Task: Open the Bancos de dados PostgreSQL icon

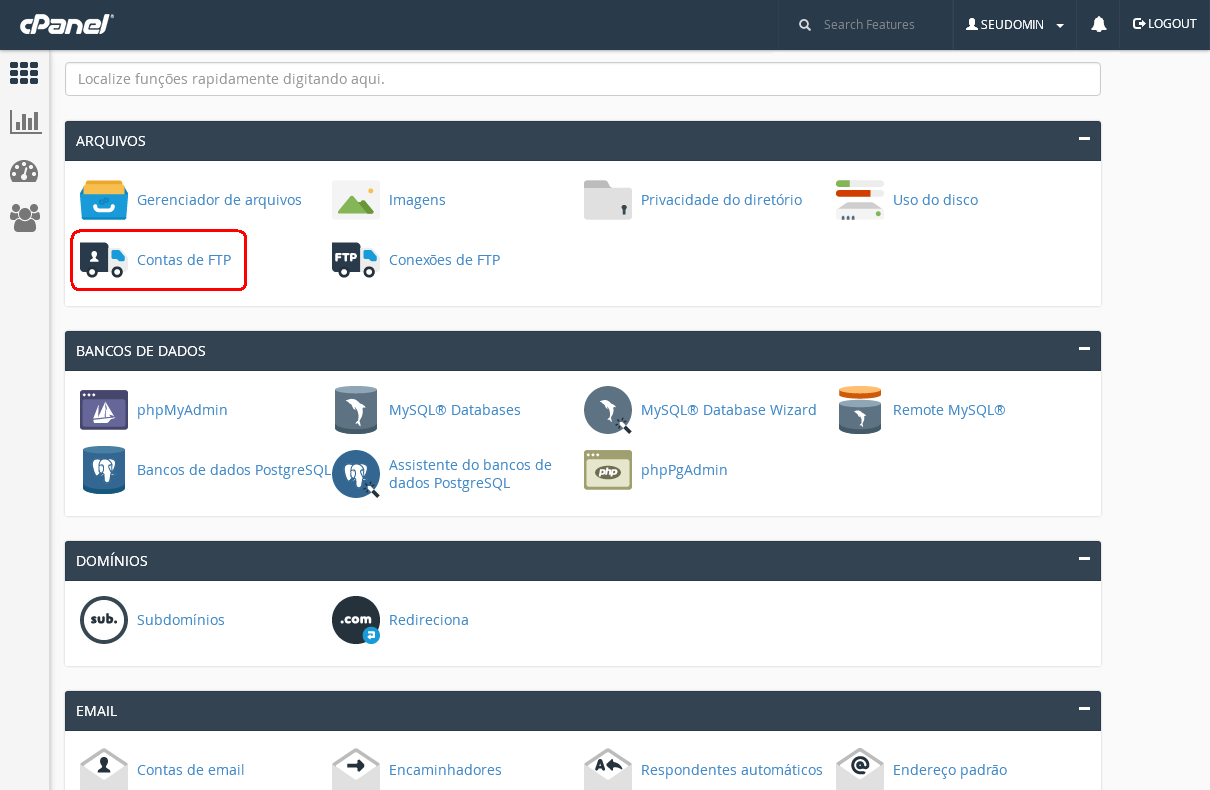Action: click(104, 470)
